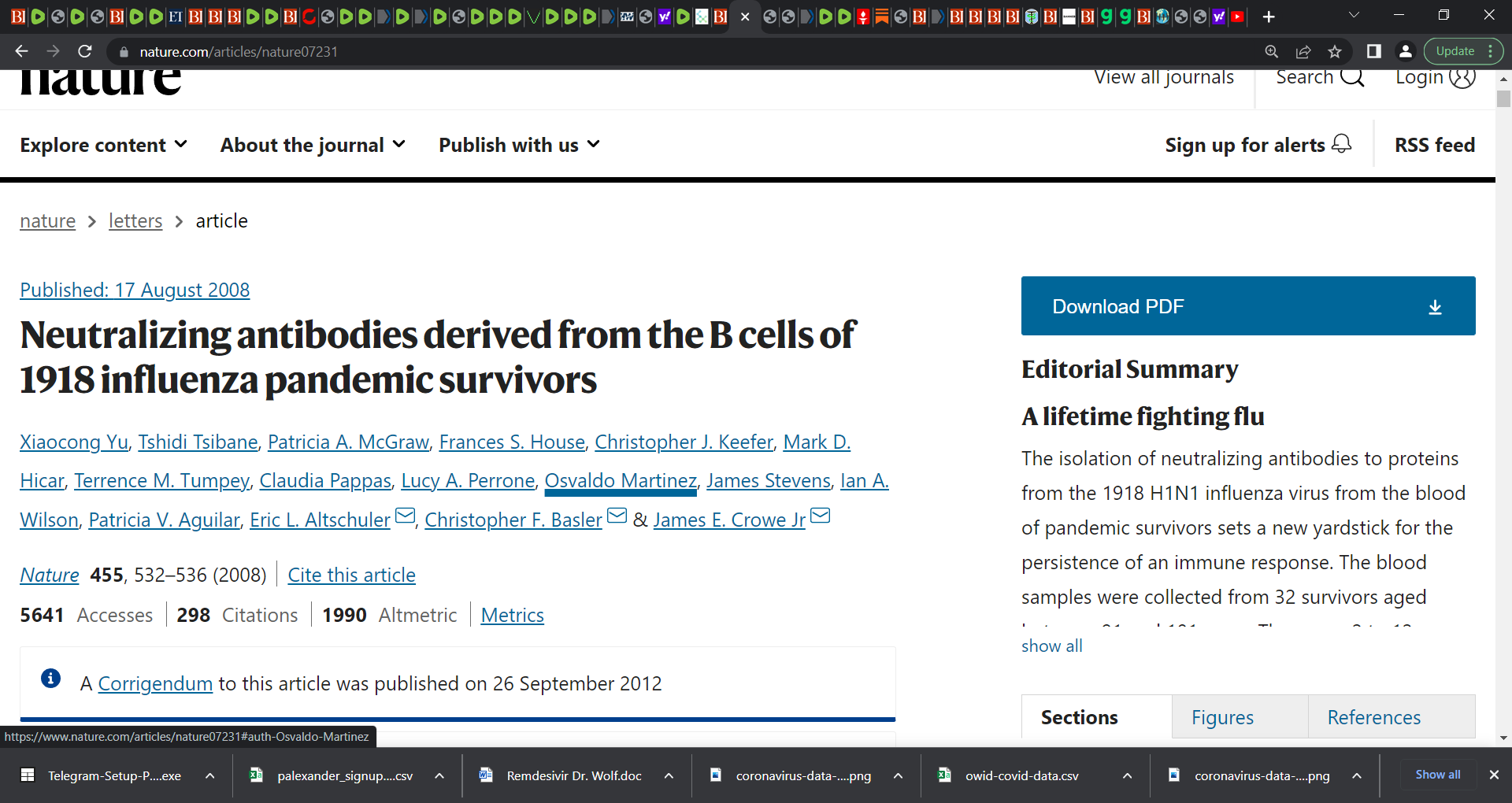Go to letters breadcrumb link
1512x803 pixels.
point(135,221)
